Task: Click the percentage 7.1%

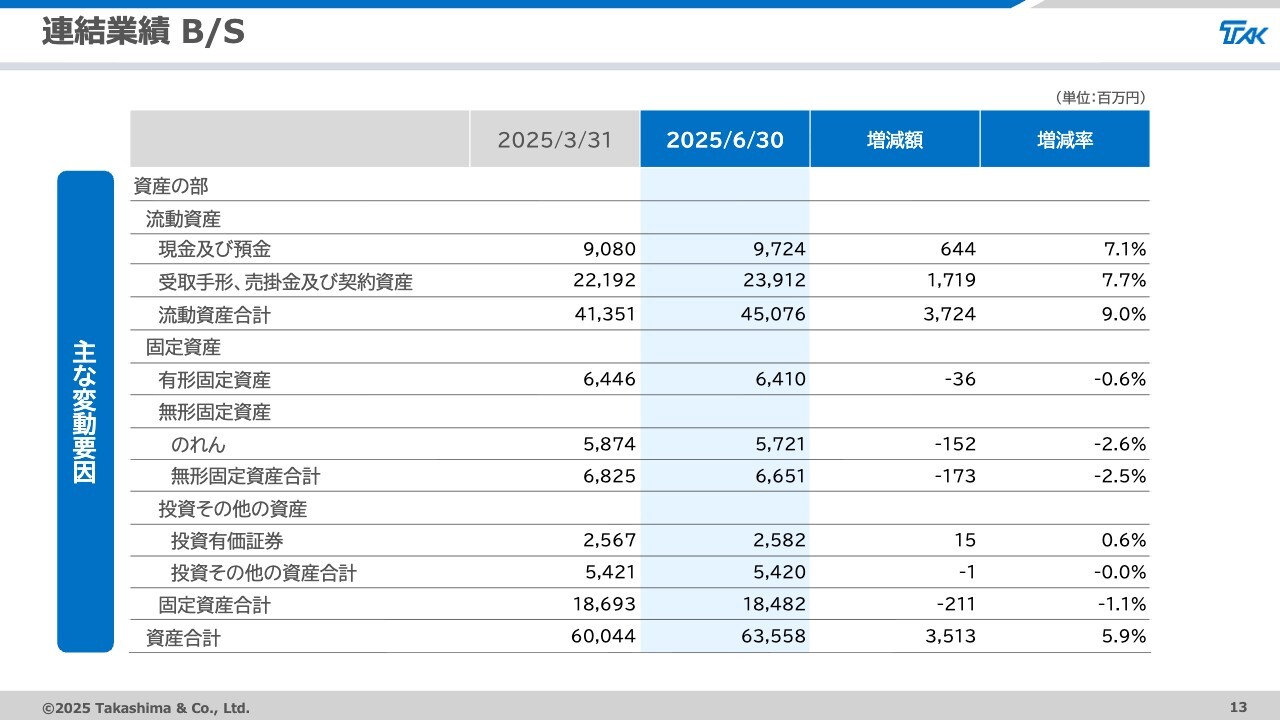Action: click(1124, 250)
